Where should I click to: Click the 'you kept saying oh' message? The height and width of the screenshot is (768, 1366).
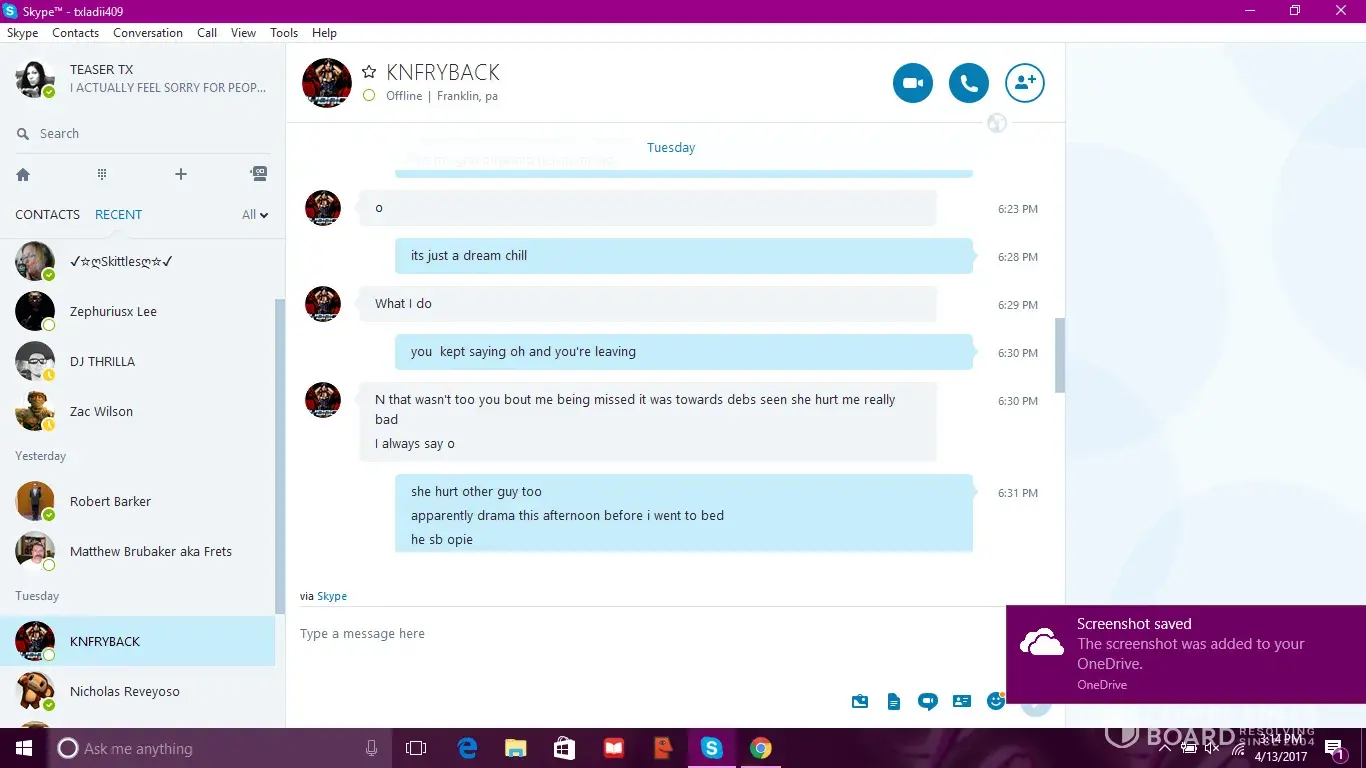[x=684, y=352]
